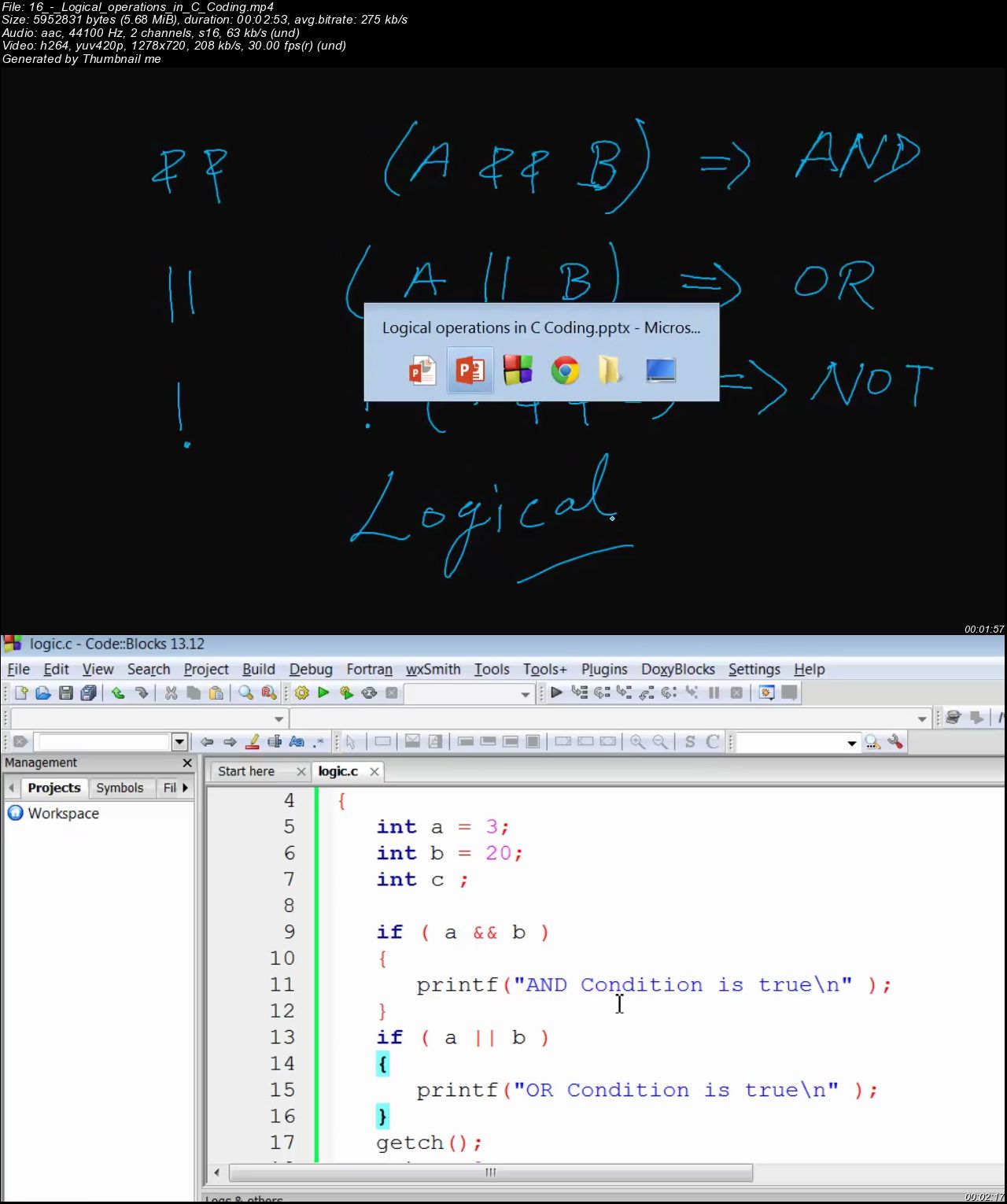The height and width of the screenshot is (1204, 1007).
Task: Open the Plugins menu
Action: (x=604, y=669)
